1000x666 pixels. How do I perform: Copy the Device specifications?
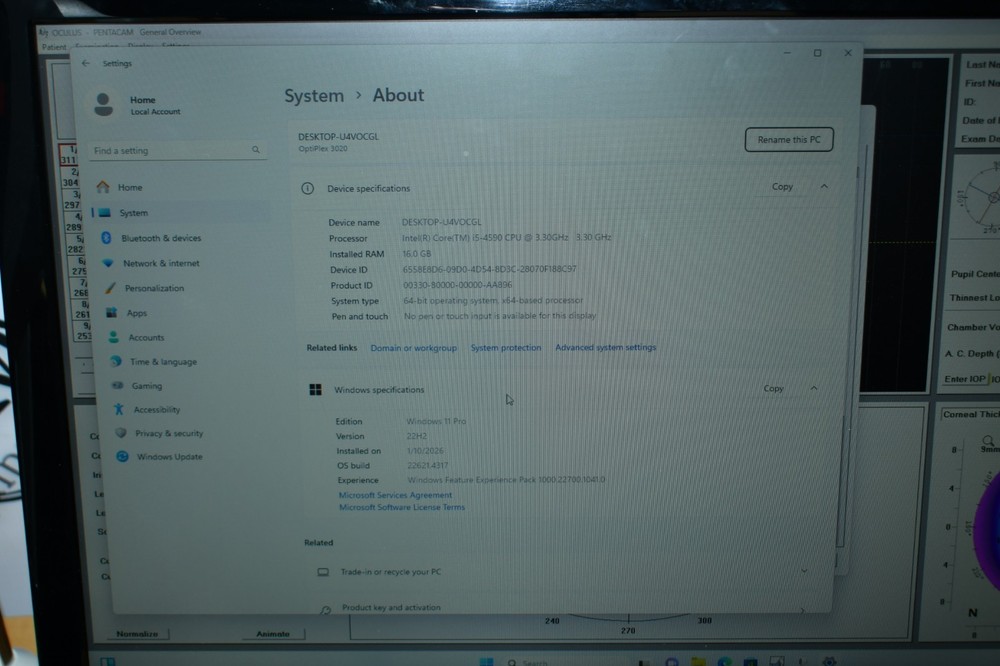tap(782, 187)
